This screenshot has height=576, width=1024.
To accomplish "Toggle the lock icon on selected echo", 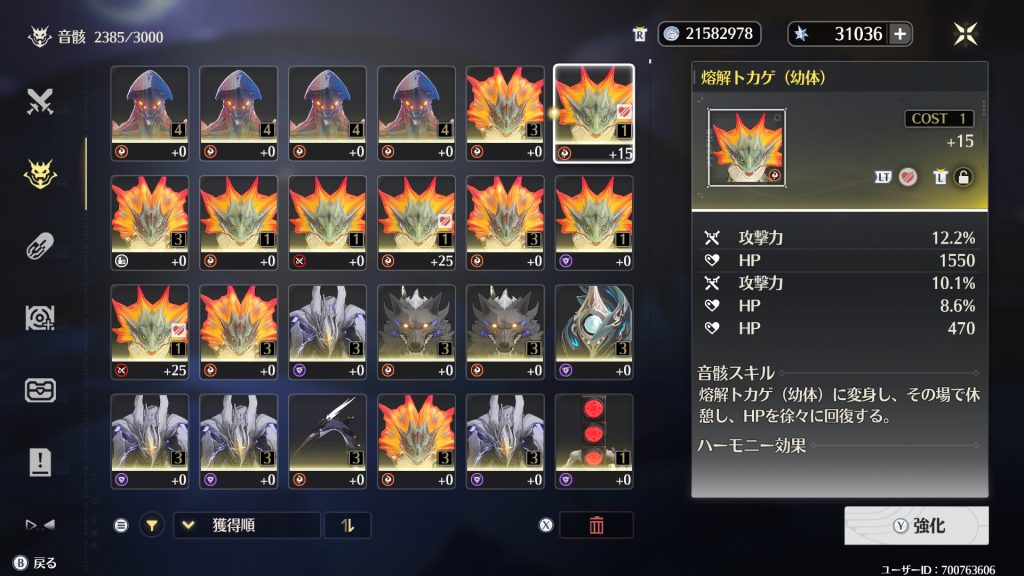I will 963,177.
